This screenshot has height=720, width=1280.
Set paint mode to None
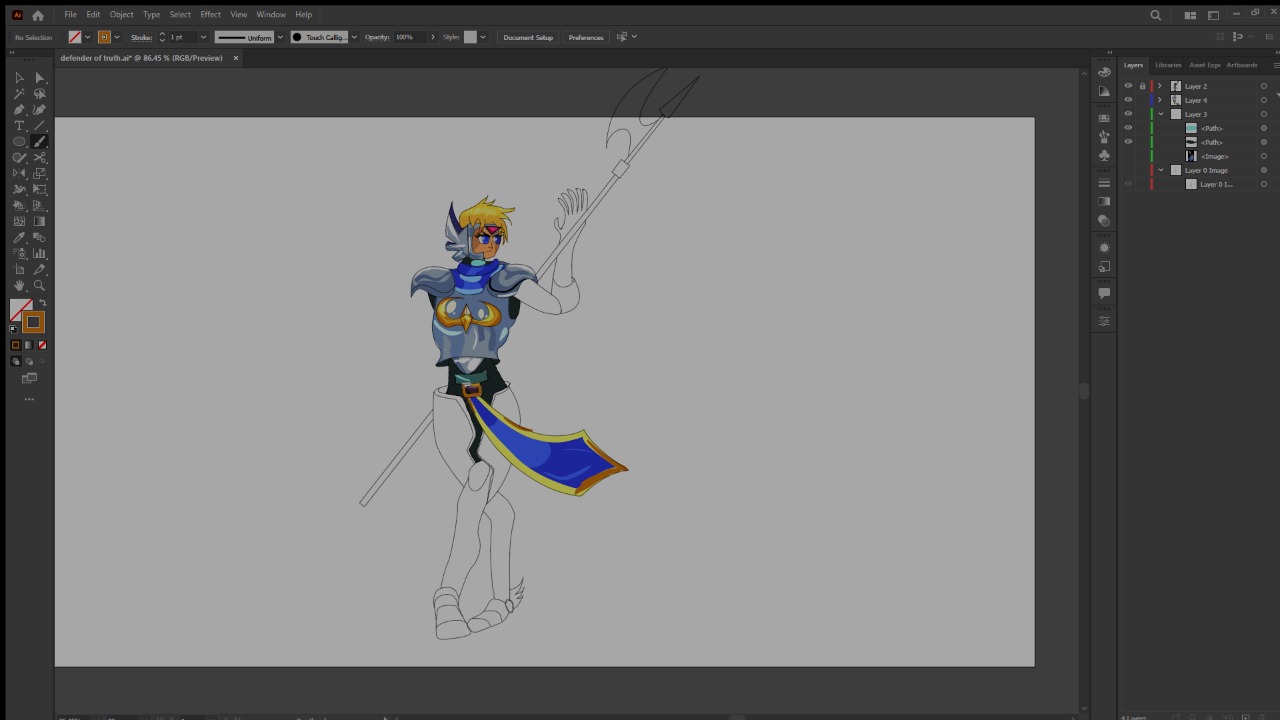pos(42,345)
